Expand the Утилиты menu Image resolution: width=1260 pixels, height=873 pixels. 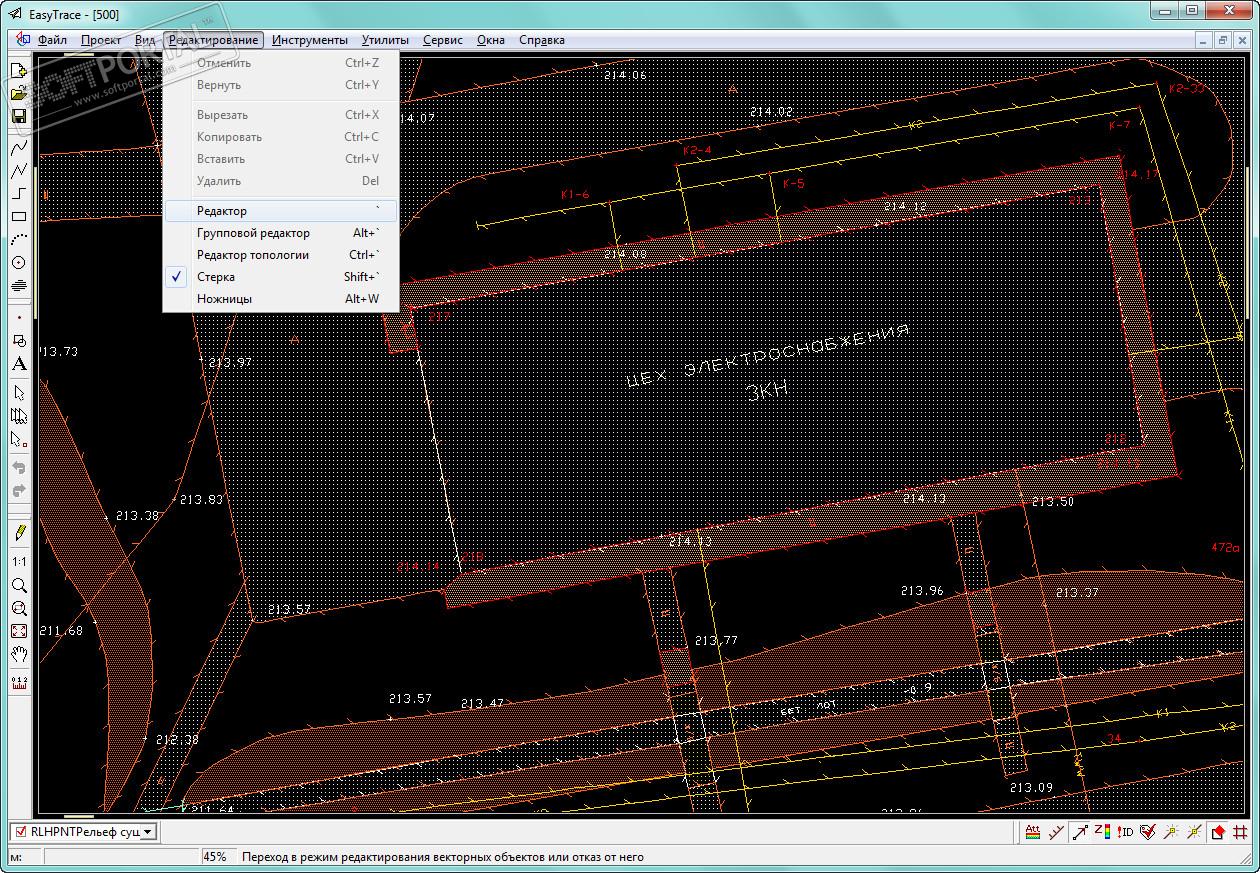tap(385, 40)
